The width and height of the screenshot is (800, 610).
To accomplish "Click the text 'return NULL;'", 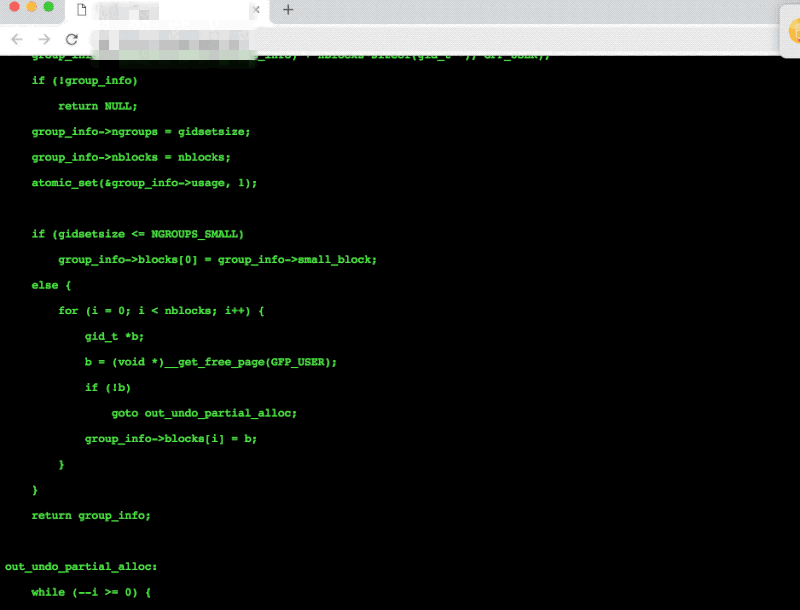I will click(98, 106).
